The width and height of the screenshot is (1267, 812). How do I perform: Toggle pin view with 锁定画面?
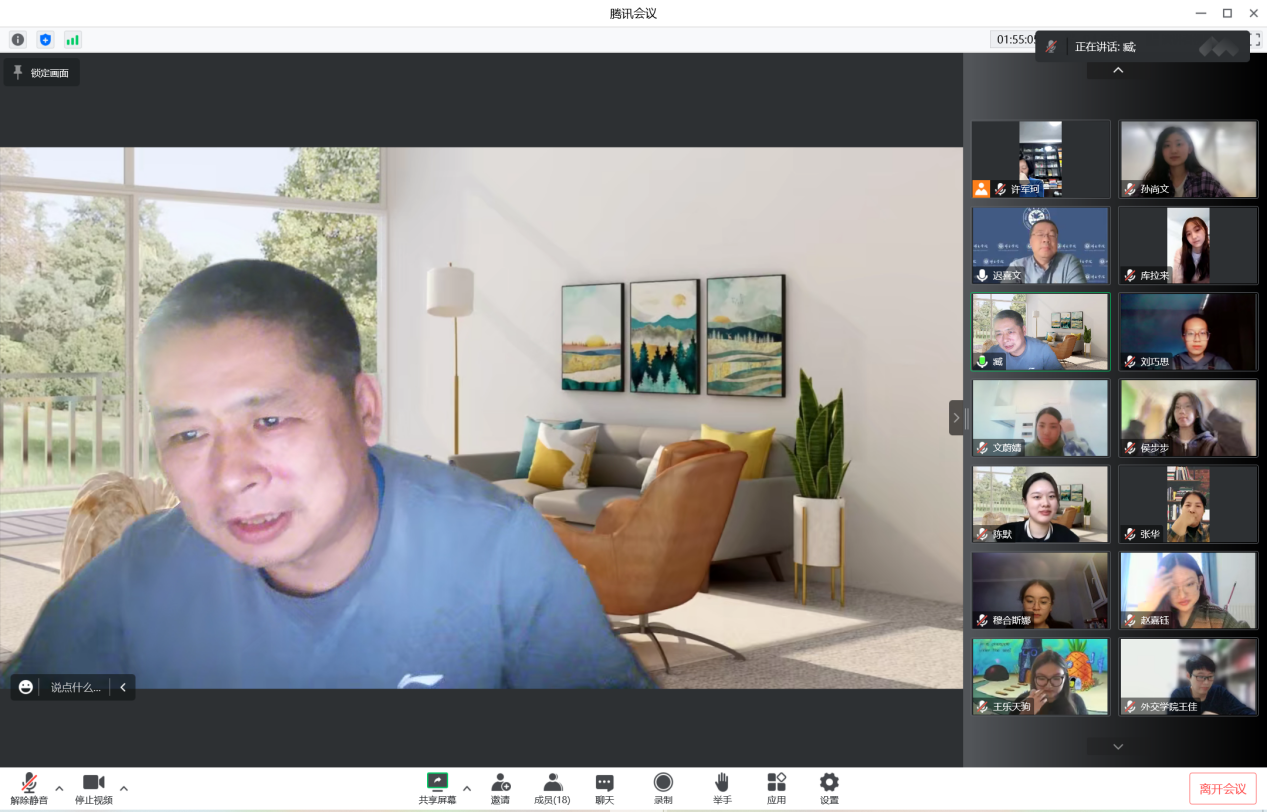click(41, 73)
